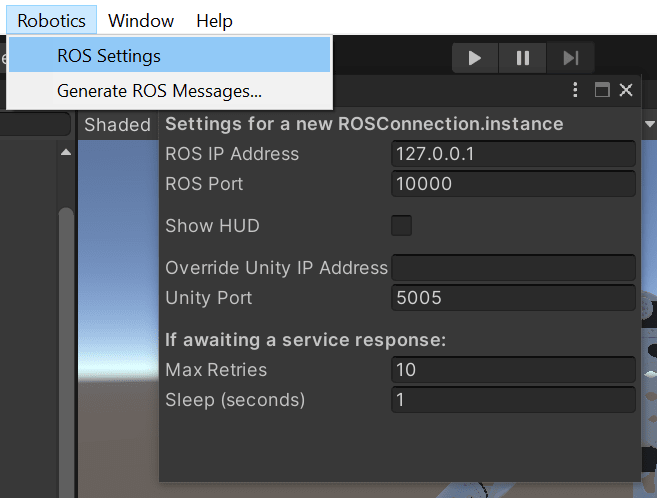Image resolution: width=657 pixels, height=498 pixels.
Task: Click the Override Unity IP Address field
Action: [x=513, y=267]
